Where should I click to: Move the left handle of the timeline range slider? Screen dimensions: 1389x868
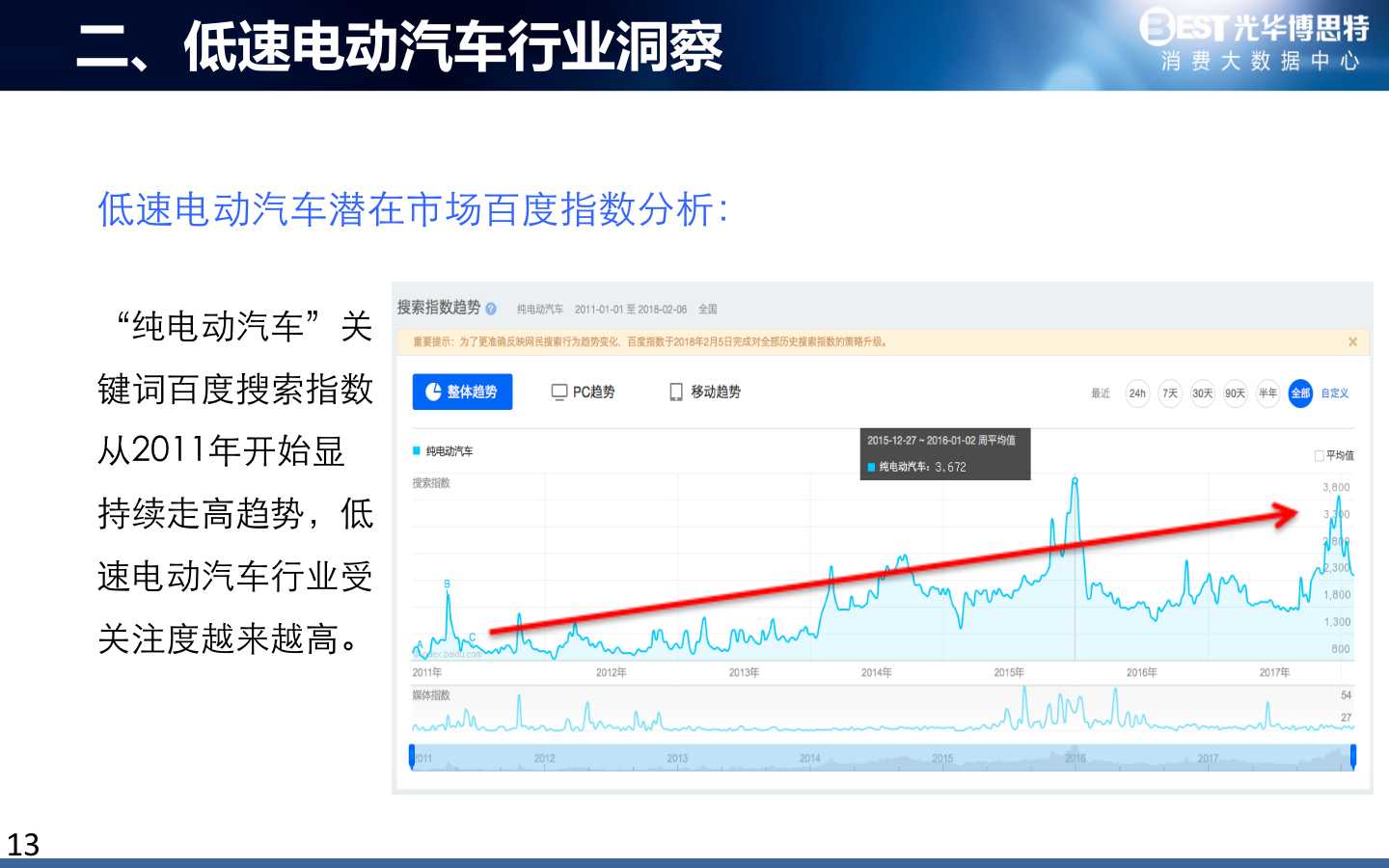[412, 757]
